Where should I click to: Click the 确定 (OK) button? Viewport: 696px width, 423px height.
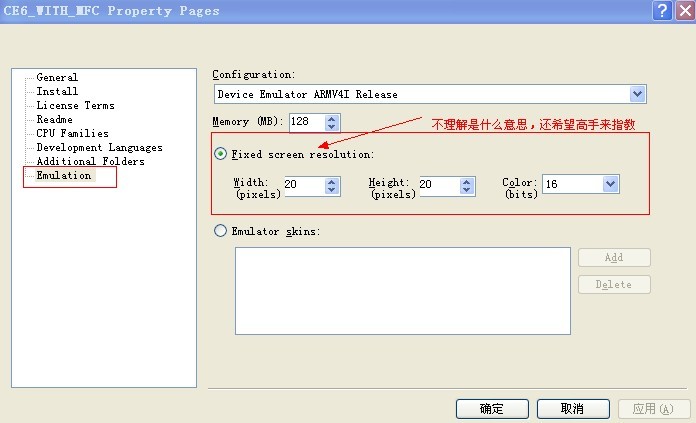click(492, 408)
